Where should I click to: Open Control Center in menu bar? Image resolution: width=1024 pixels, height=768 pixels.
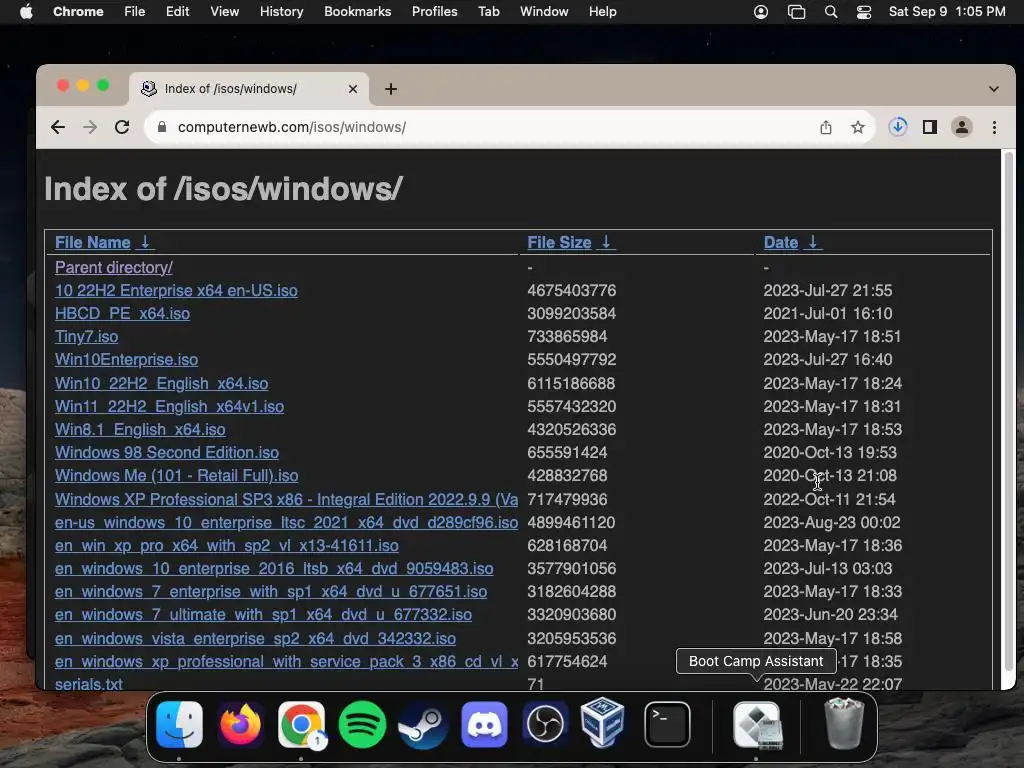click(864, 12)
